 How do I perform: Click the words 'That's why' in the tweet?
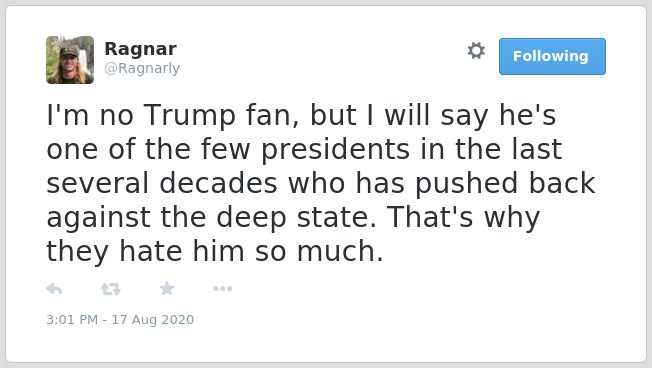(x=463, y=218)
